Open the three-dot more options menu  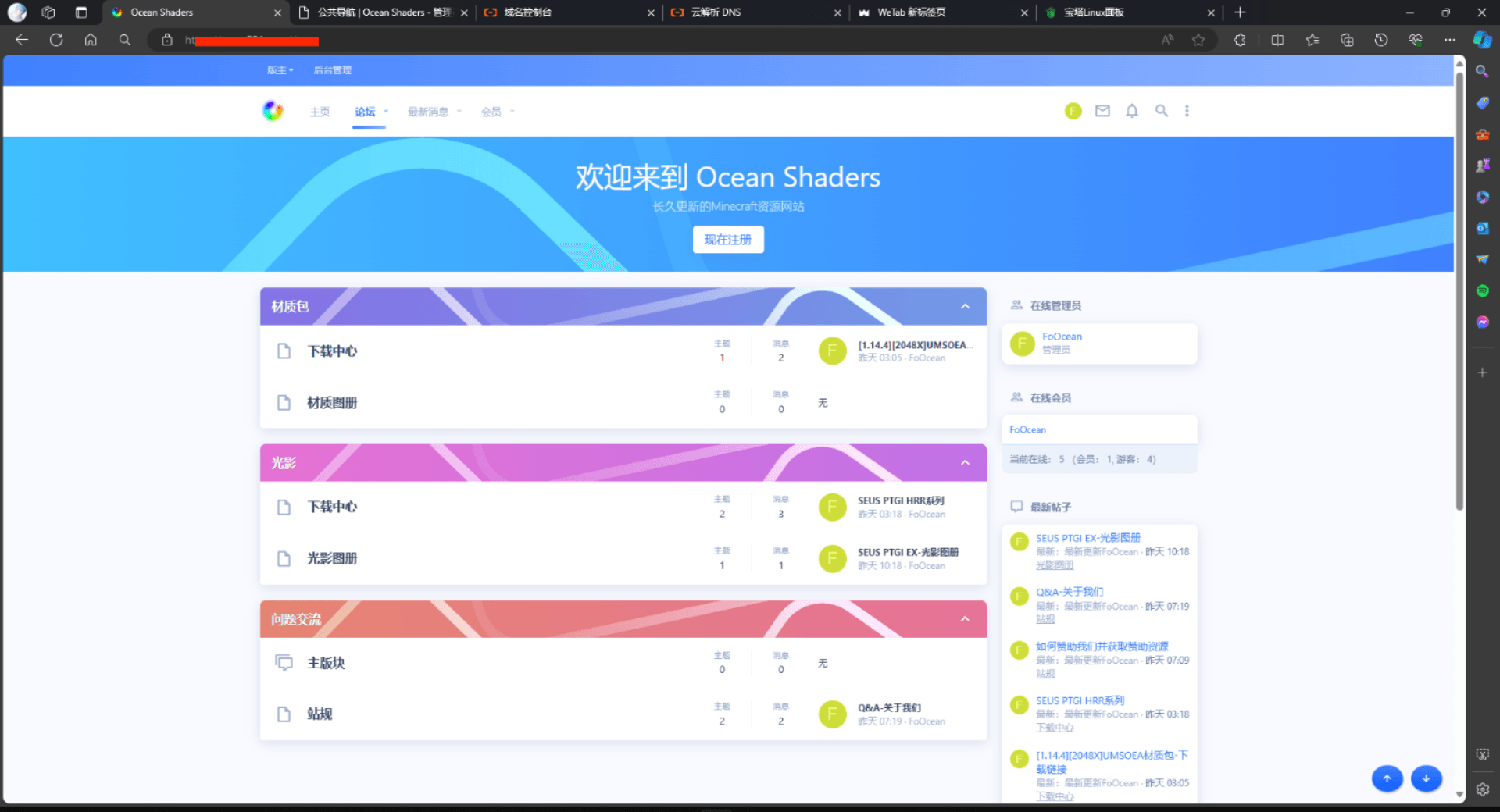point(1187,111)
